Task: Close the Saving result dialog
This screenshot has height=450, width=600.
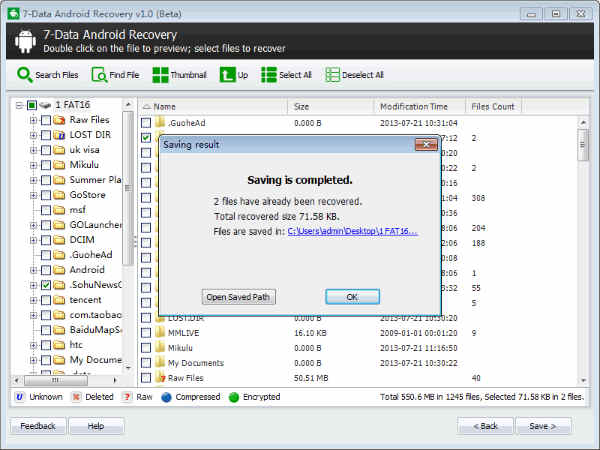Action: click(426, 145)
